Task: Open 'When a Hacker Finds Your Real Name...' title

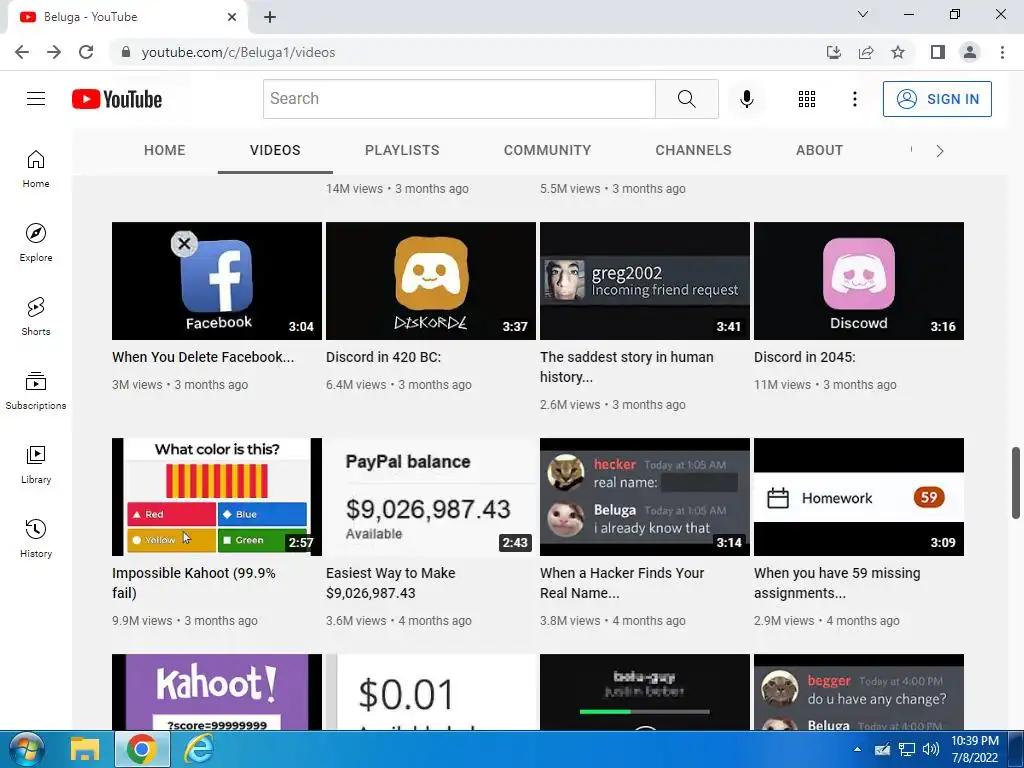Action: [622, 583]
